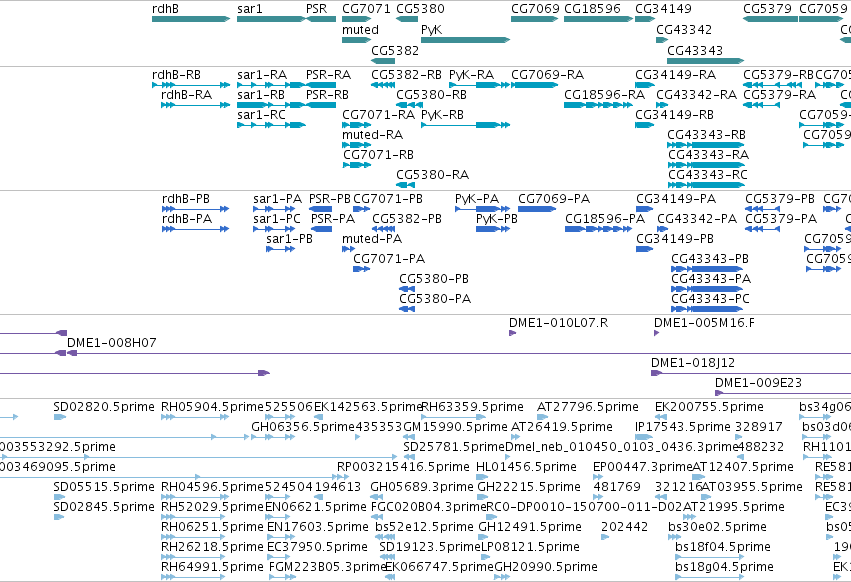The height and width of the screenshot is (582, 851).
Task: Select the CG43342 gene glyph
Action: point(662,40)
